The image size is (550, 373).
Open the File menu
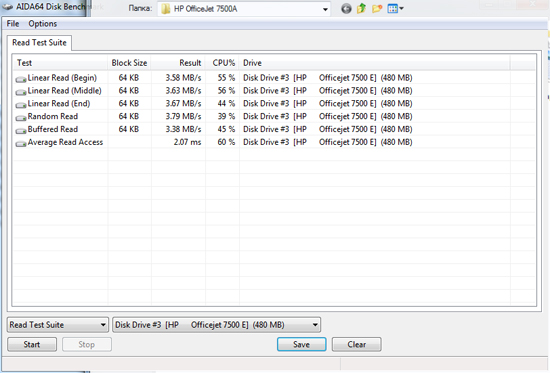point(13,24)
